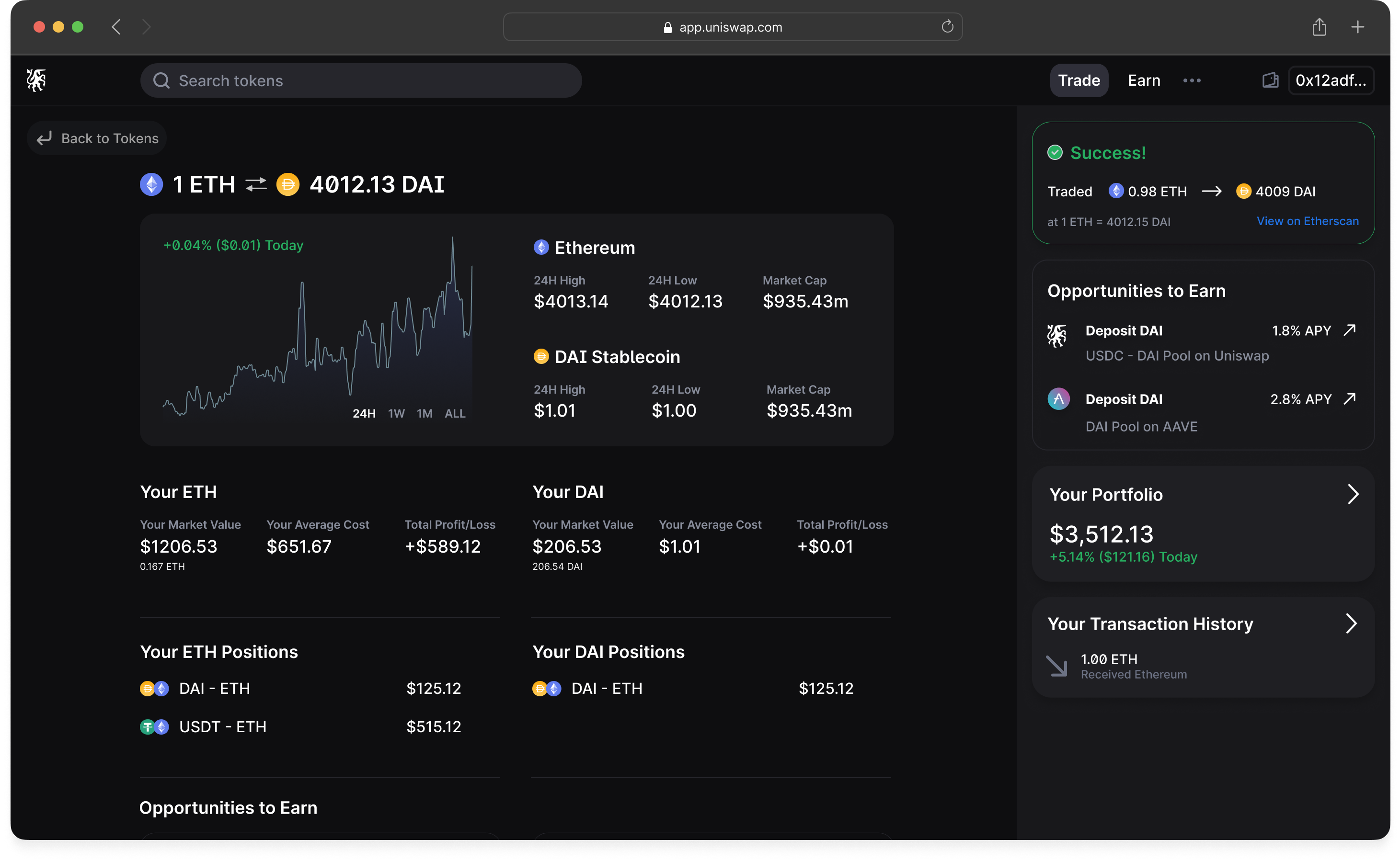Screen dimensions: 1400x862
Task: Open arrow for 2.8% APY deposit
Action: 1350,399
